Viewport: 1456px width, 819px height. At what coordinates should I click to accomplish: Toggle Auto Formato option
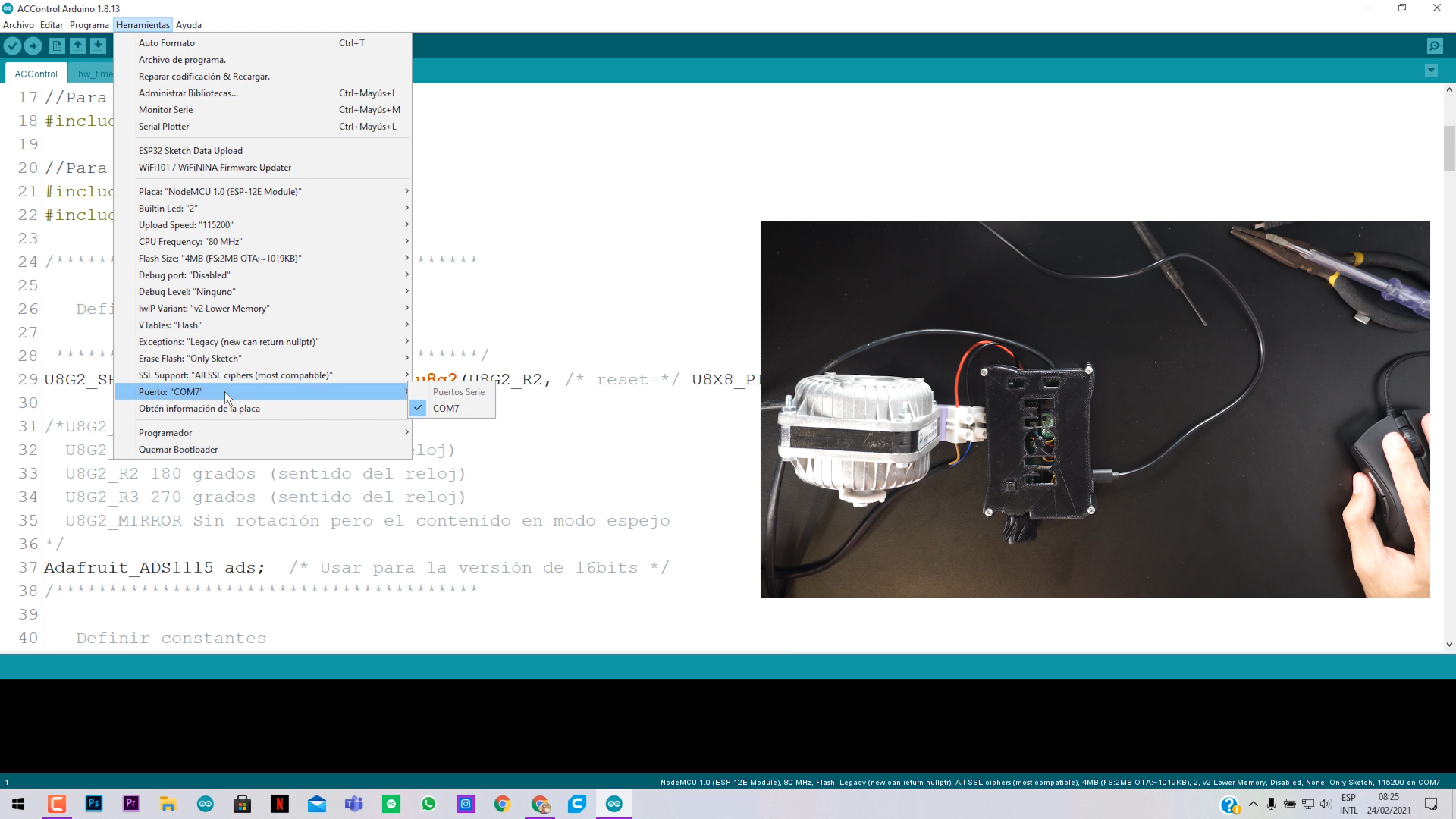point(167,42)
